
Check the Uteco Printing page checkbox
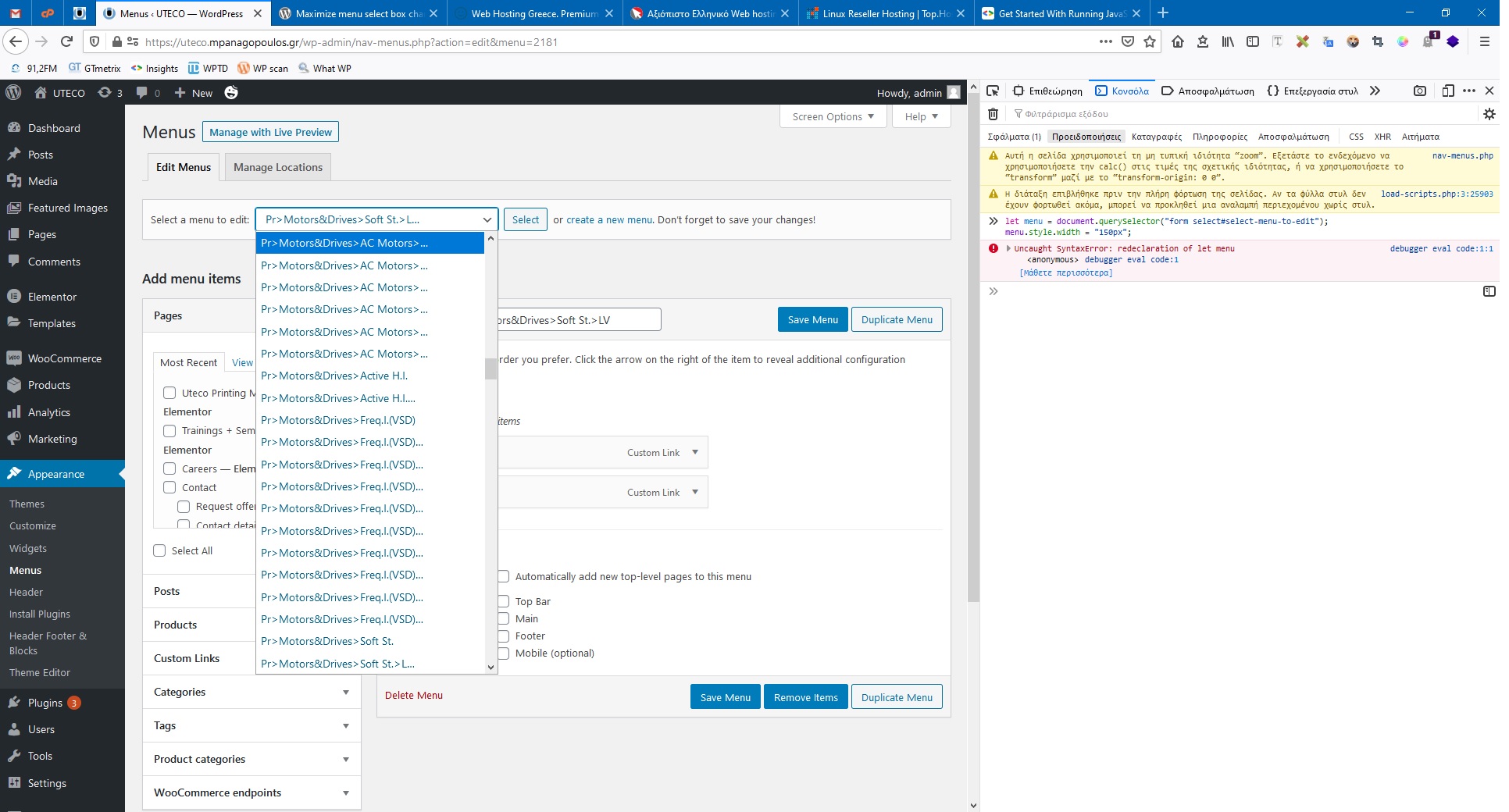click(x=169, y=393)
